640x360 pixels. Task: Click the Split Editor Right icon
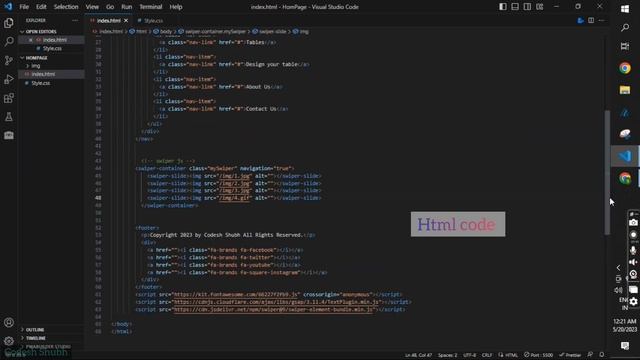click(x=591, y=20)
